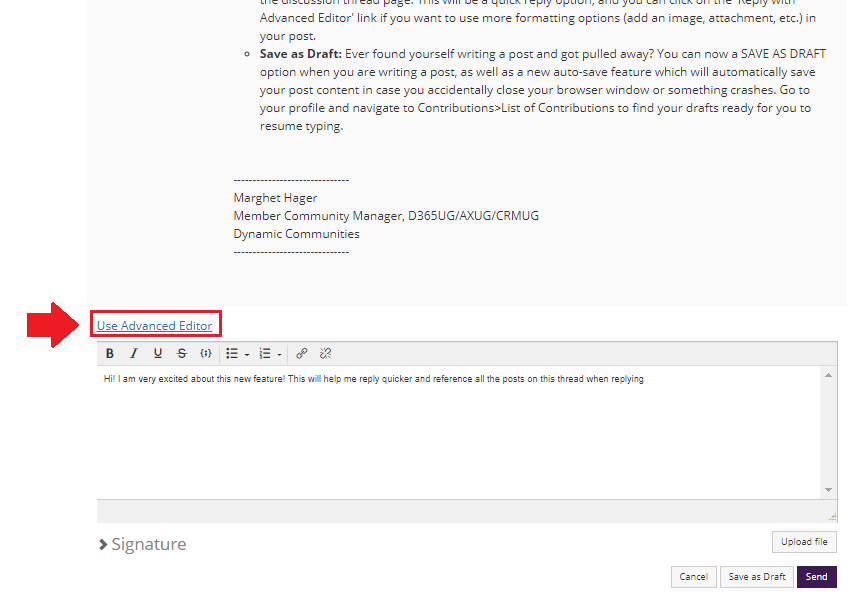Apply italic formatting to the reply

134,354
